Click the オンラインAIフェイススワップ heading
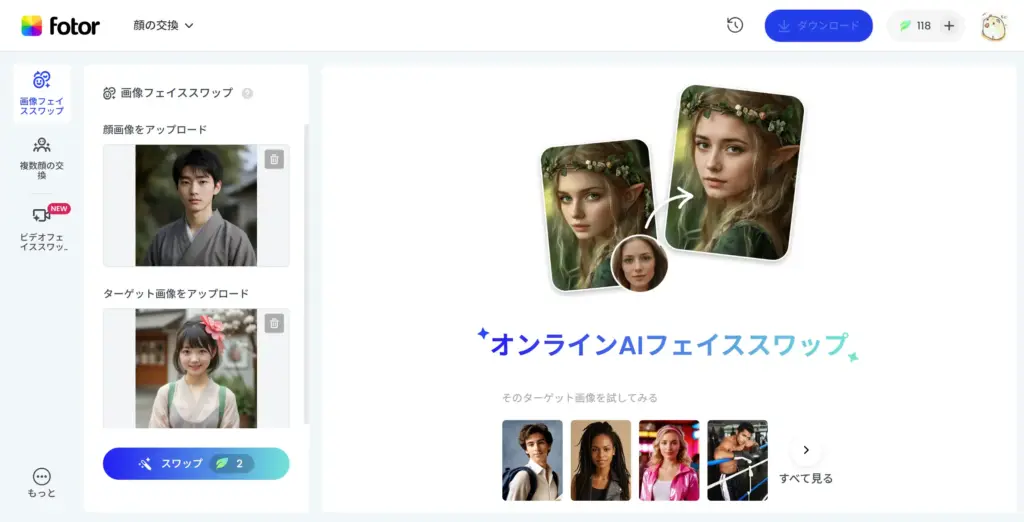The width and height of the screenshot is (1024, 522). [667, 345]
